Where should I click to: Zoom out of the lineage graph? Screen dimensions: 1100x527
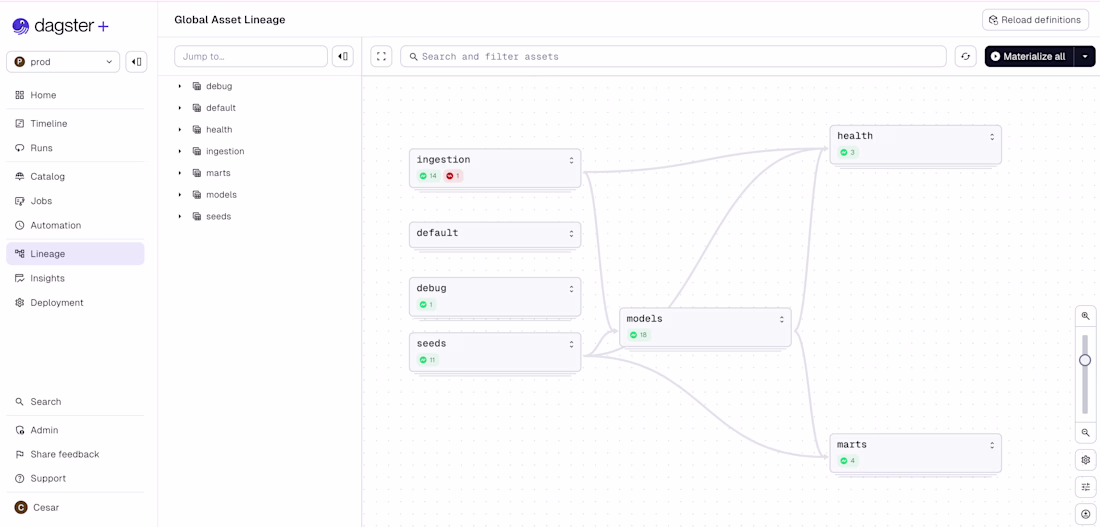pyautogui.click(x=1085, y=433)
